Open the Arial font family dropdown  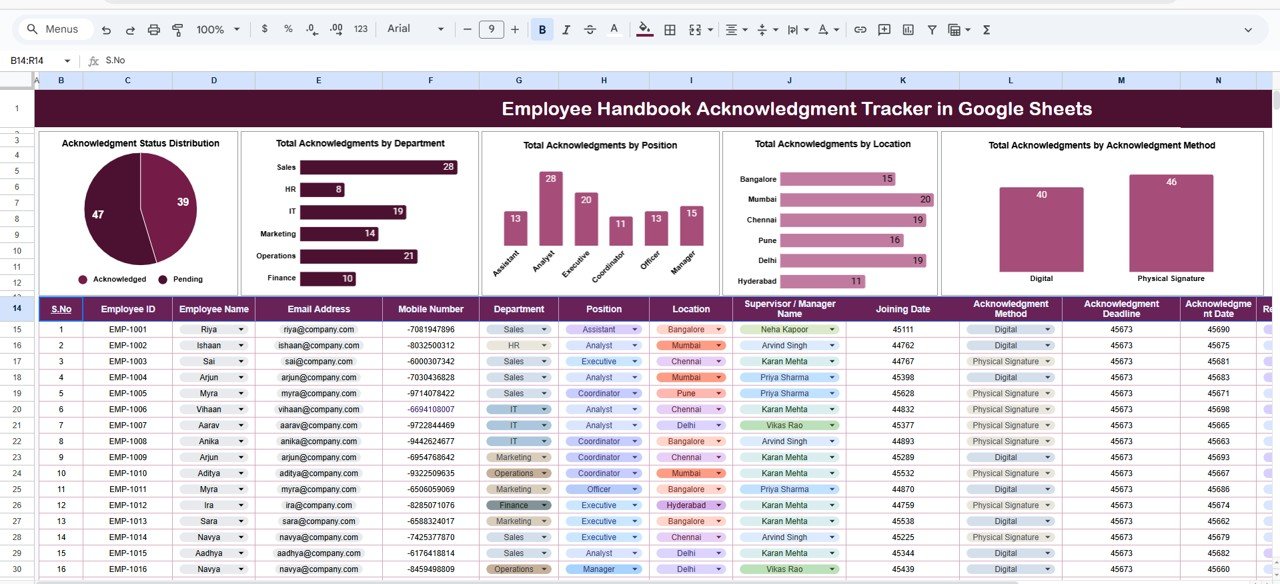(x=415, y=30)
